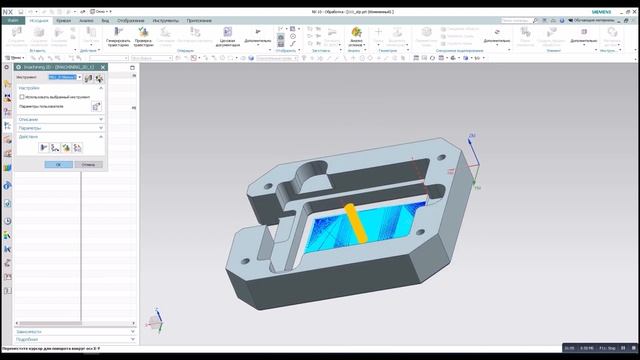Viewport: 640px width, 360px height.
Task: Close the machining operation dialog
Action: coord(103,67)
